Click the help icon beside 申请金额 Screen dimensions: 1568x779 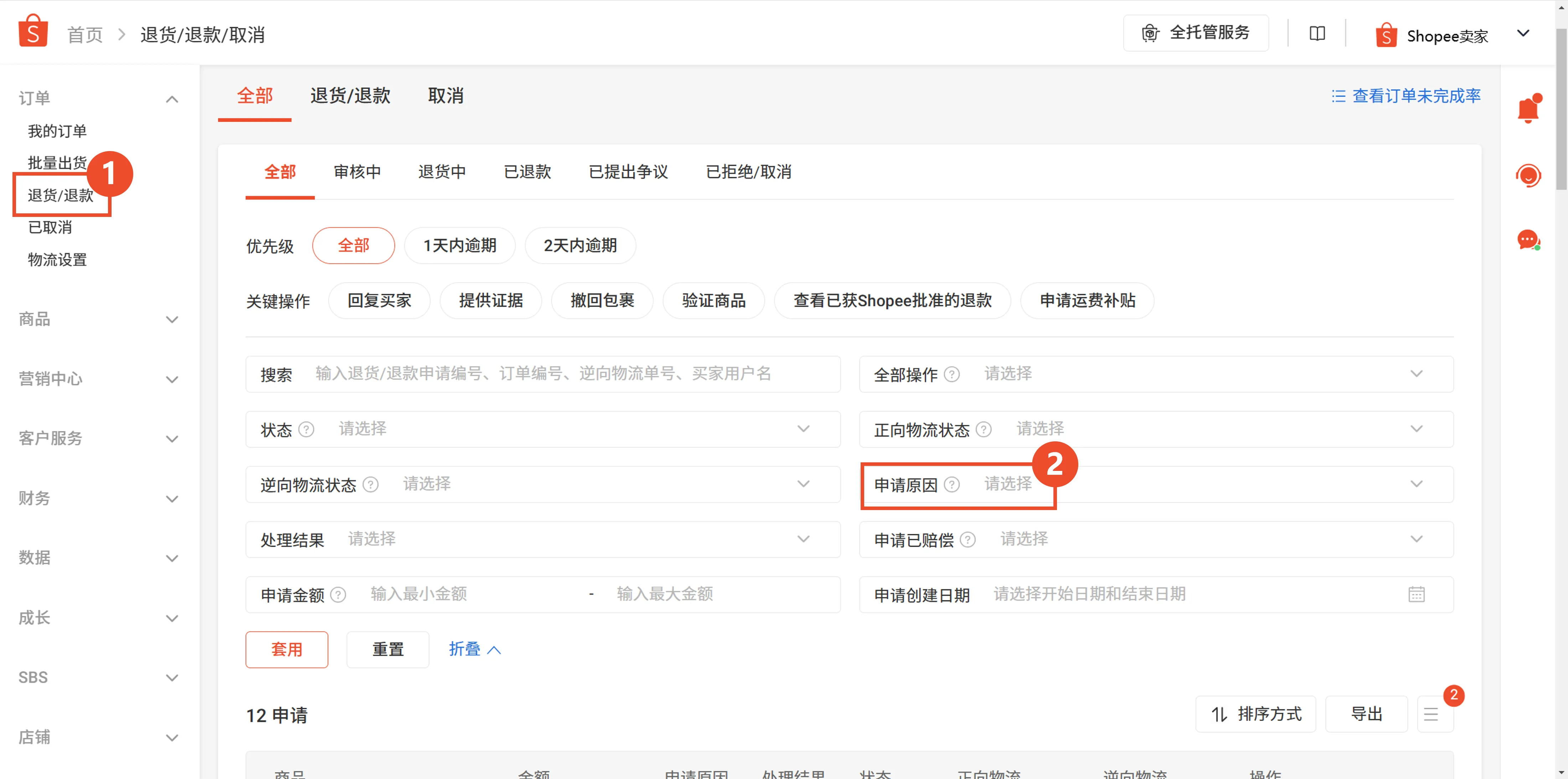coord(339,594)
